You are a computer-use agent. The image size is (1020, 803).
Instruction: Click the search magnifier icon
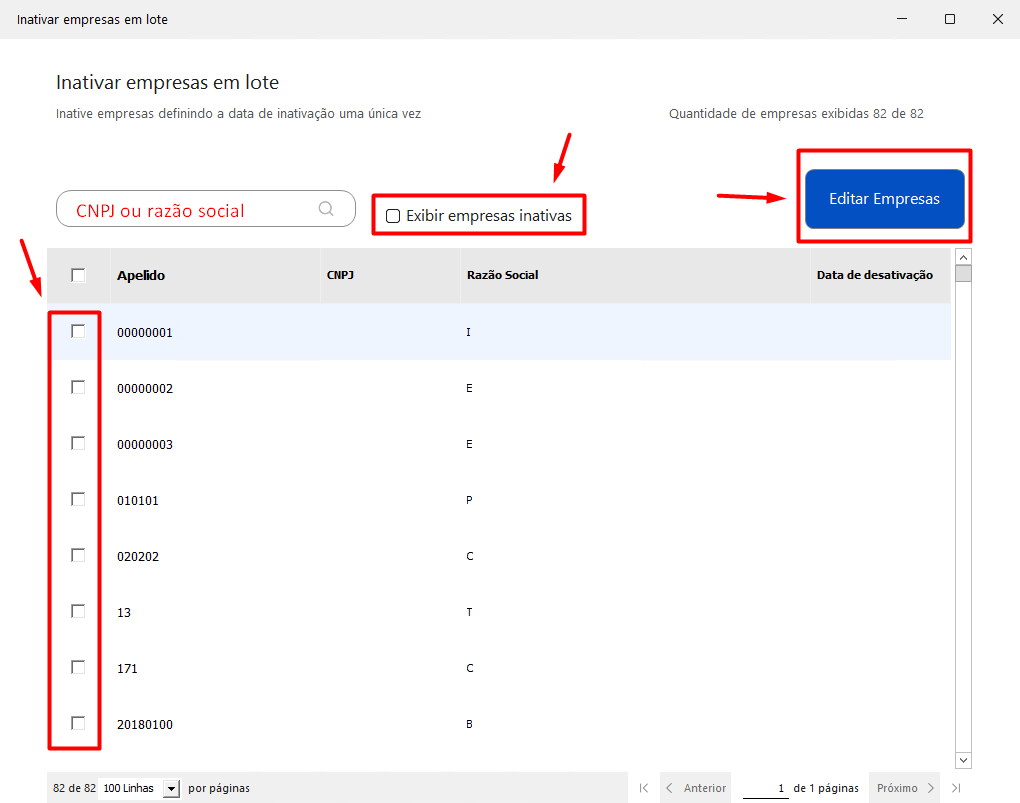[326, 209]
